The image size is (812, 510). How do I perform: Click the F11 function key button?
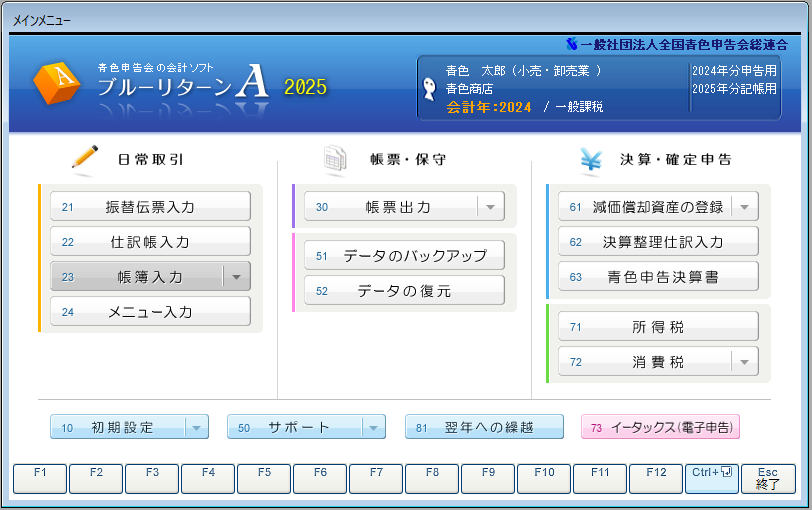point(600,478)
